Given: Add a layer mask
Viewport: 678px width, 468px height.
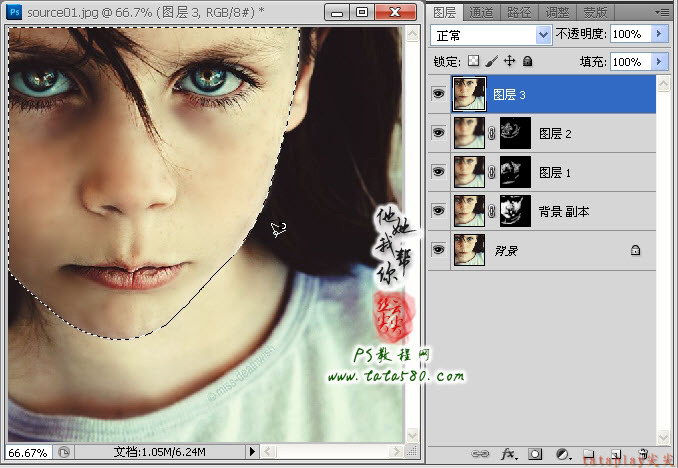Looking at the screenshot, I should [x=535, y=454].
